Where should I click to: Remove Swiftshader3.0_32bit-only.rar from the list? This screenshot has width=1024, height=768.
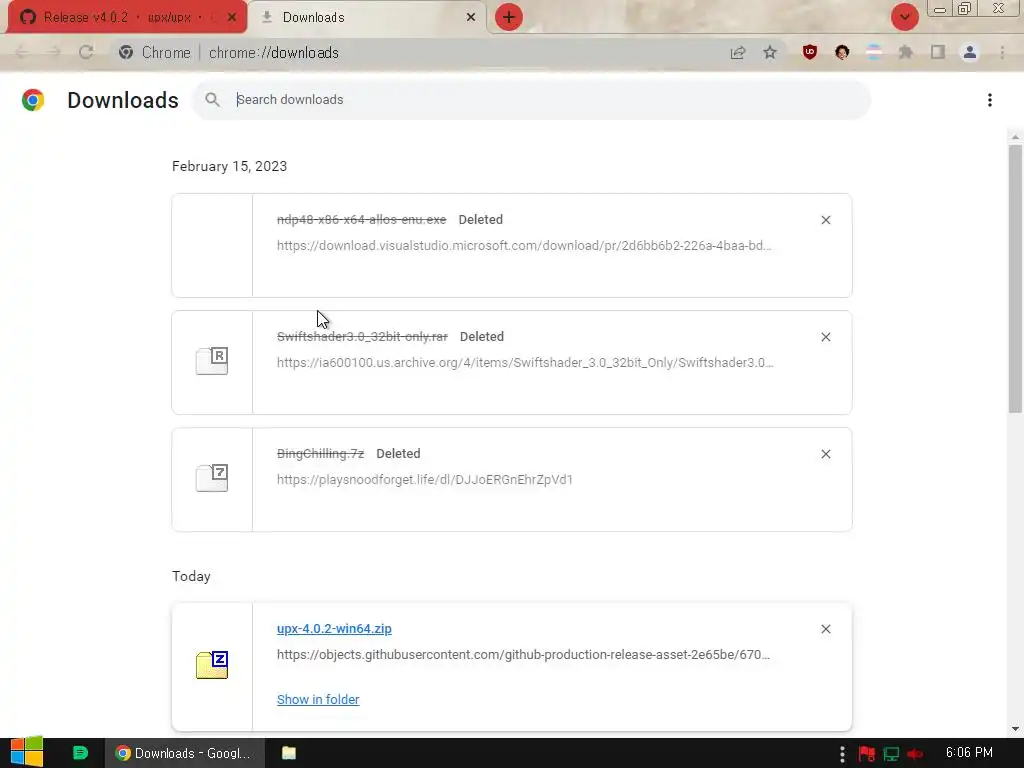point(825,337)
